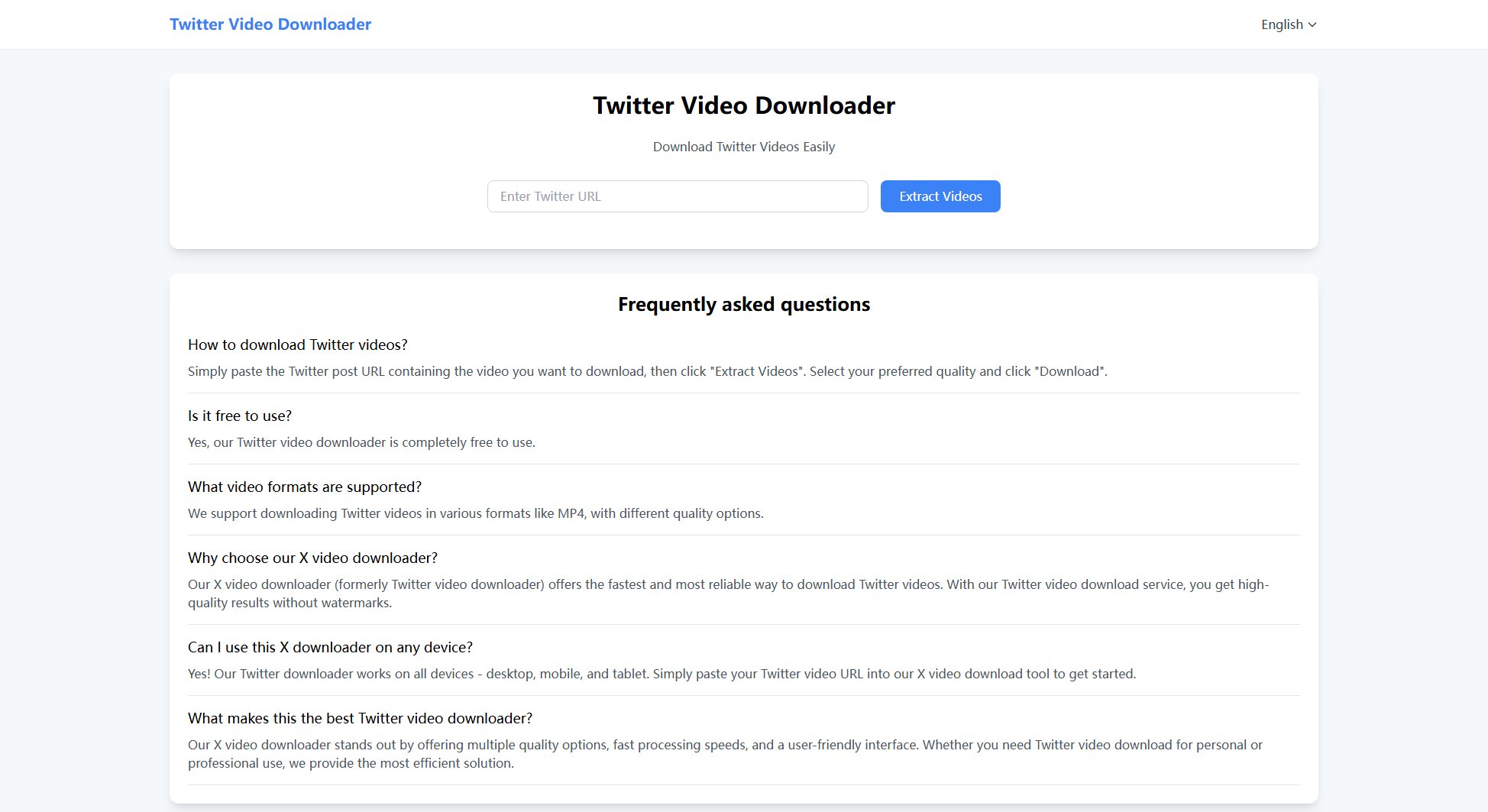Image resolution: width=1488 pixels, height=812 pixels.
Task: Click the header bar at the top
Action: click(744, 24)
